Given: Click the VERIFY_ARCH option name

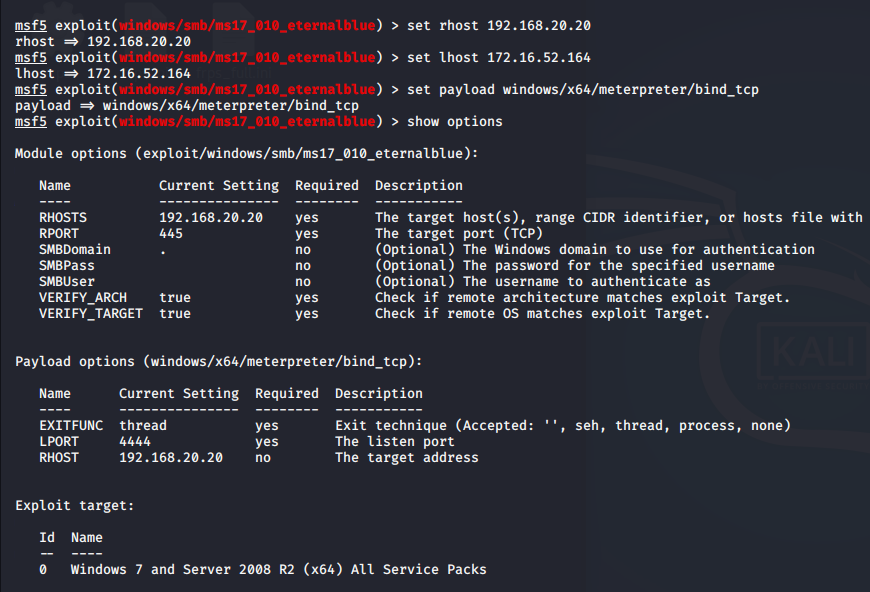Looking at the screenshot, I should (83, 298).
